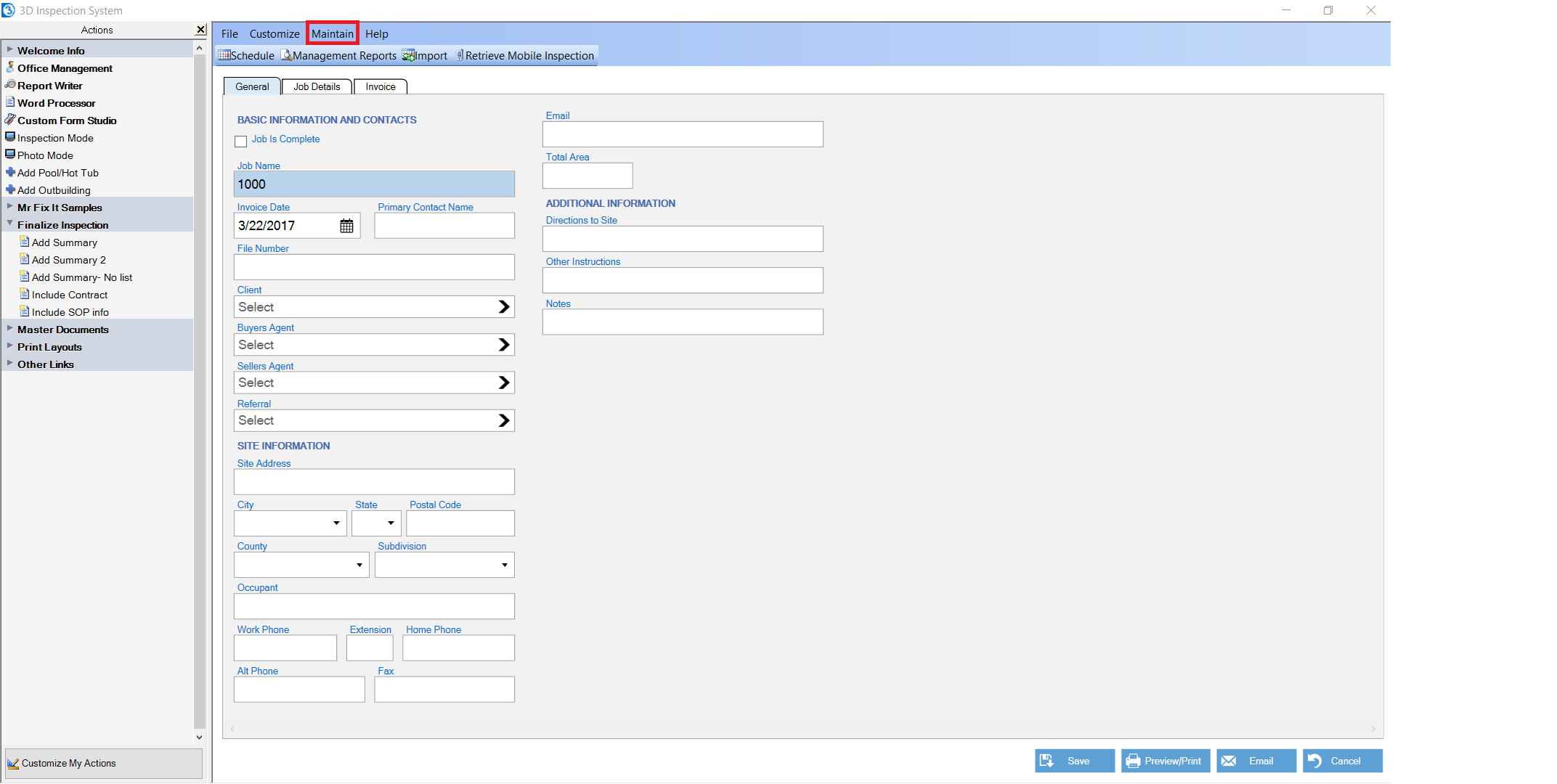The image size is (1557, 784).
Task: Click Retrieve Mobile Inspection in toolbar
Action: tap(525, 56)
